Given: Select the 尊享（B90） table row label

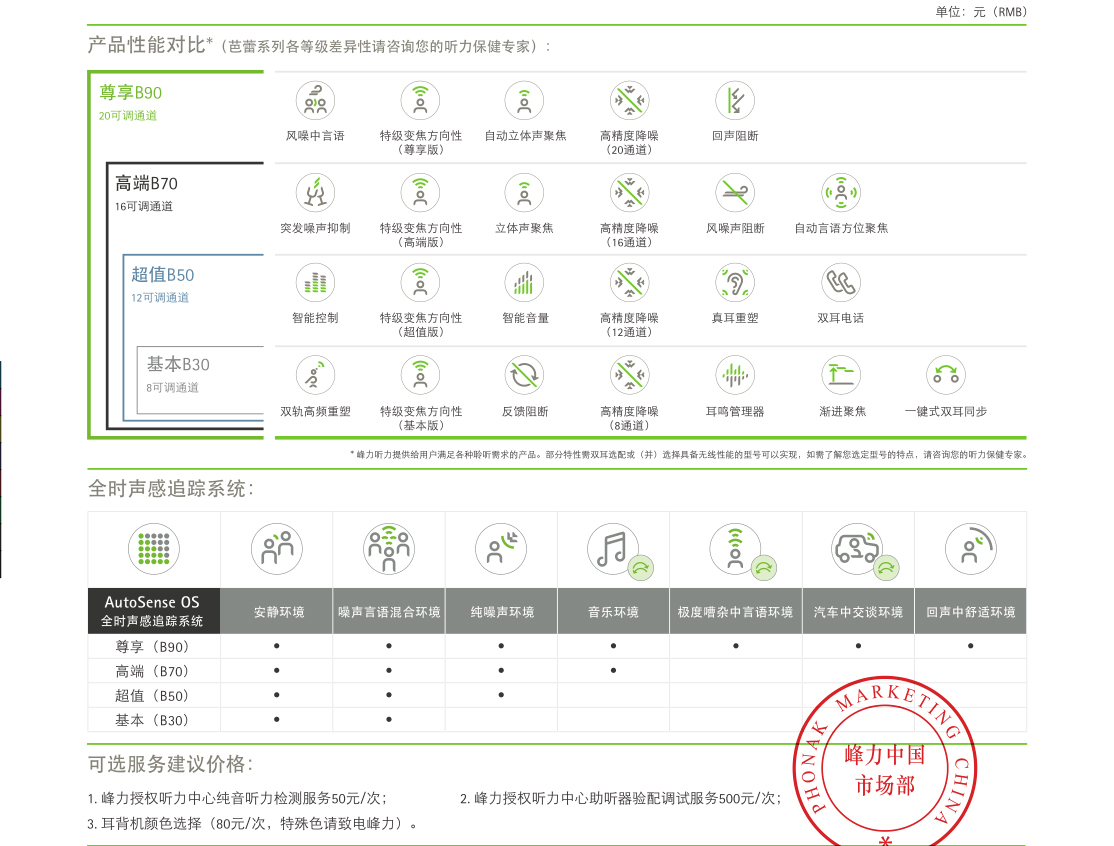Looking at the screenshot, I should click(153, 647).
